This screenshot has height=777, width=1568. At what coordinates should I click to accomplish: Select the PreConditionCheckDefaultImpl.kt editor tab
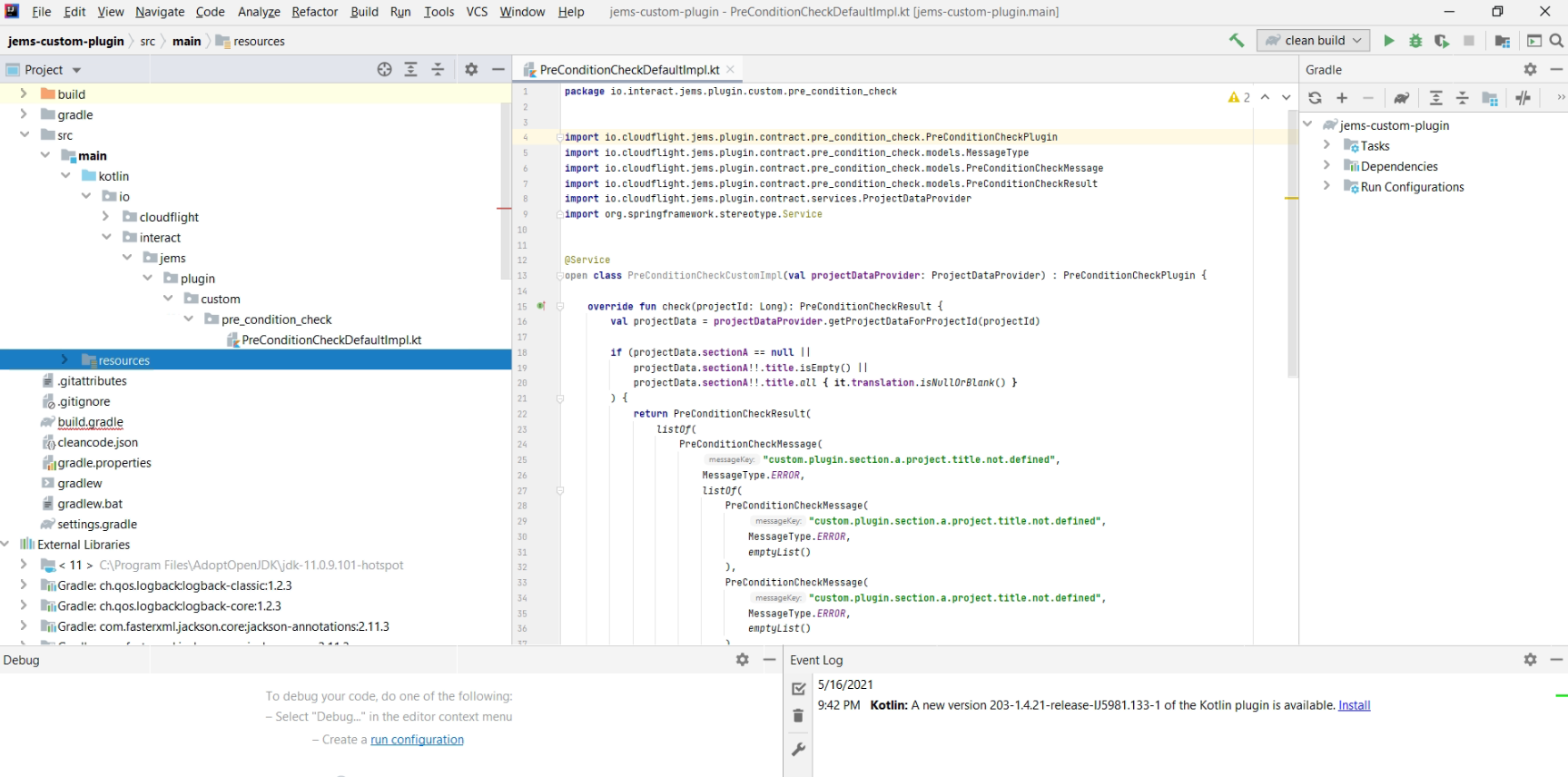[x=628, y=70]
